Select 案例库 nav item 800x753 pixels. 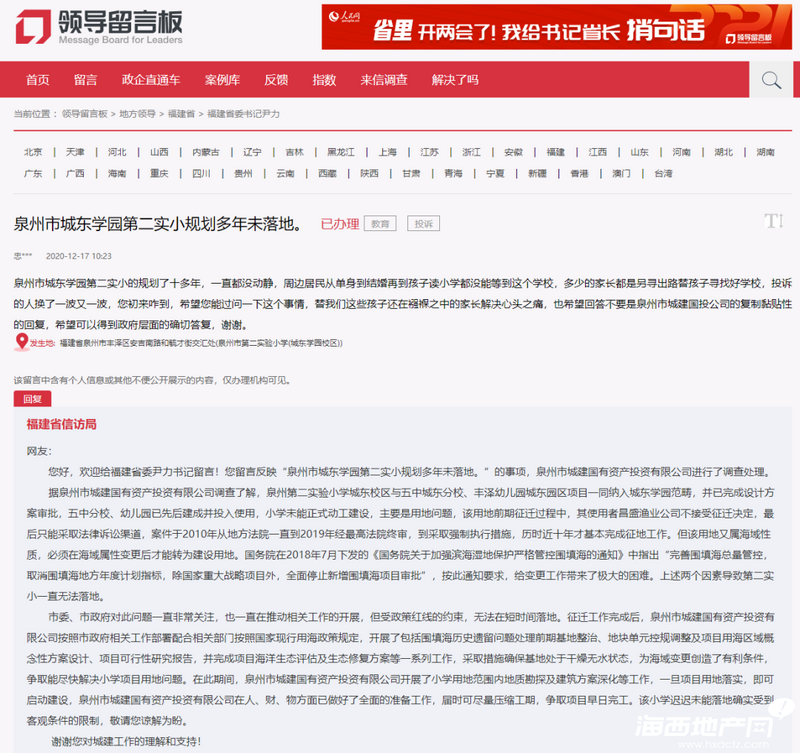[x=222, y=80]
